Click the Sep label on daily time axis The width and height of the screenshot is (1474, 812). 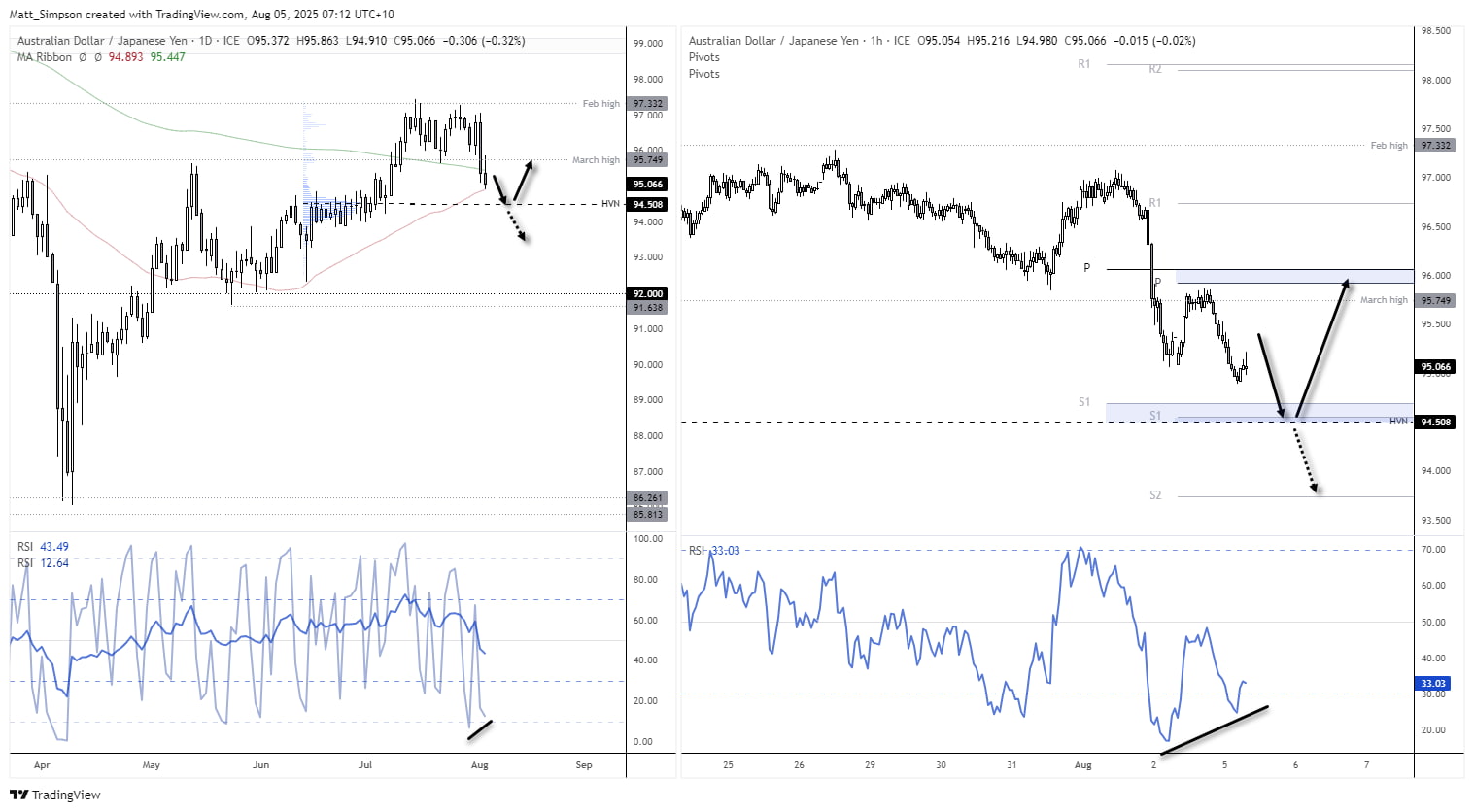point(583,765)
